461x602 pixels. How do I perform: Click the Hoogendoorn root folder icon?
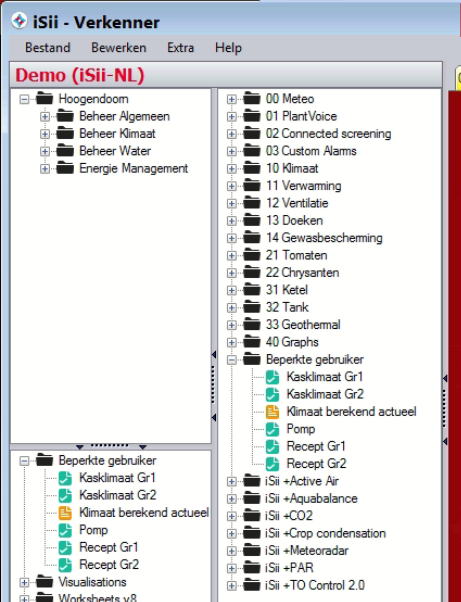pos(45,99)
